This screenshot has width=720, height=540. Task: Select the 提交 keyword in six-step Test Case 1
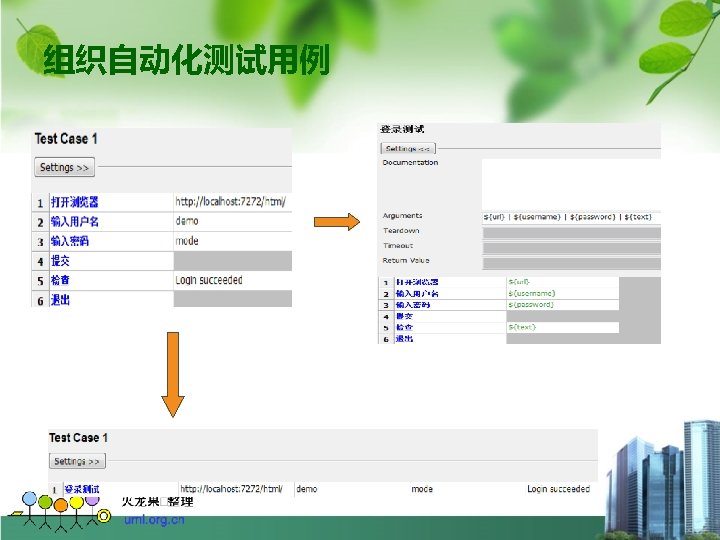pyautogui.click(x=111, y=261)
